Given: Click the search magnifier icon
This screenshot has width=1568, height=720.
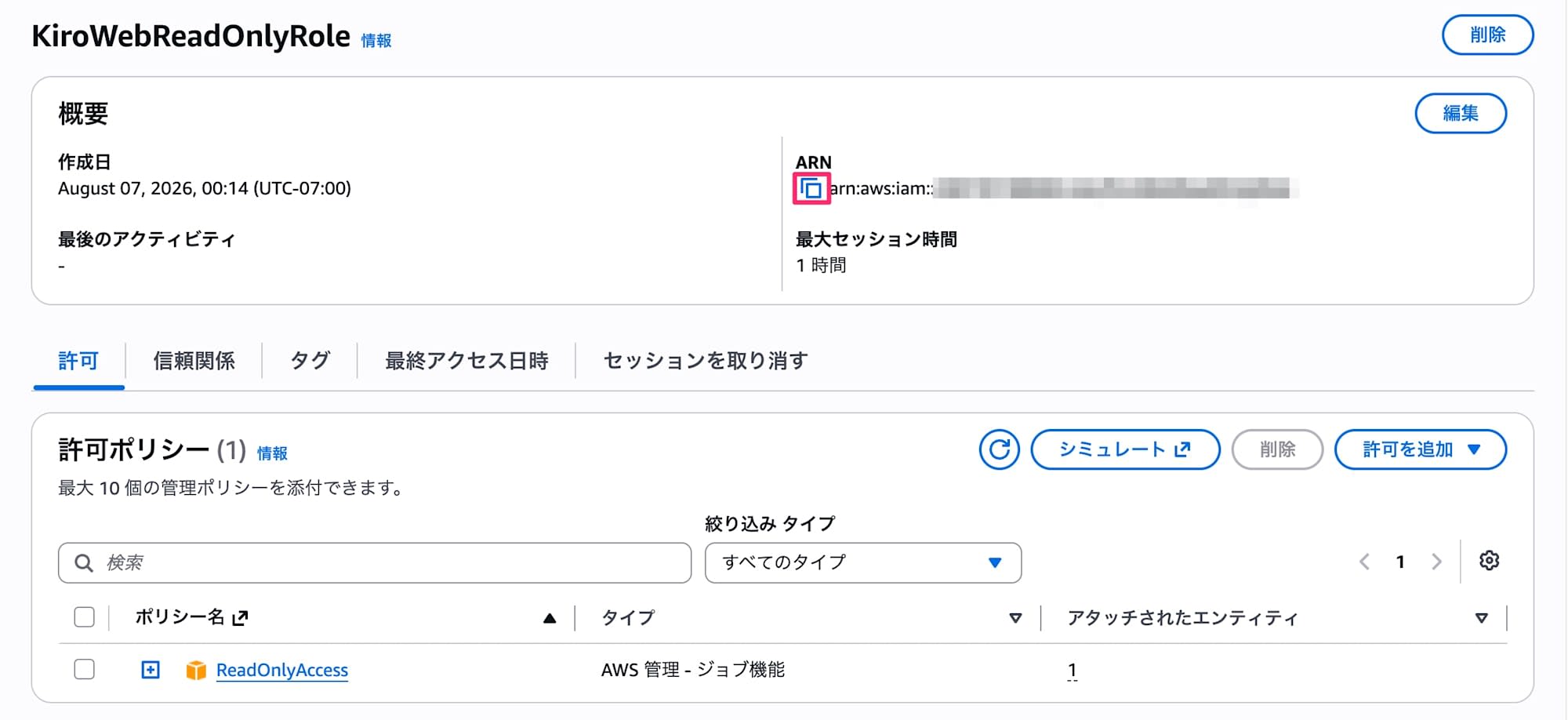Looking at the screenshot, I should click(x=84, y=562).
